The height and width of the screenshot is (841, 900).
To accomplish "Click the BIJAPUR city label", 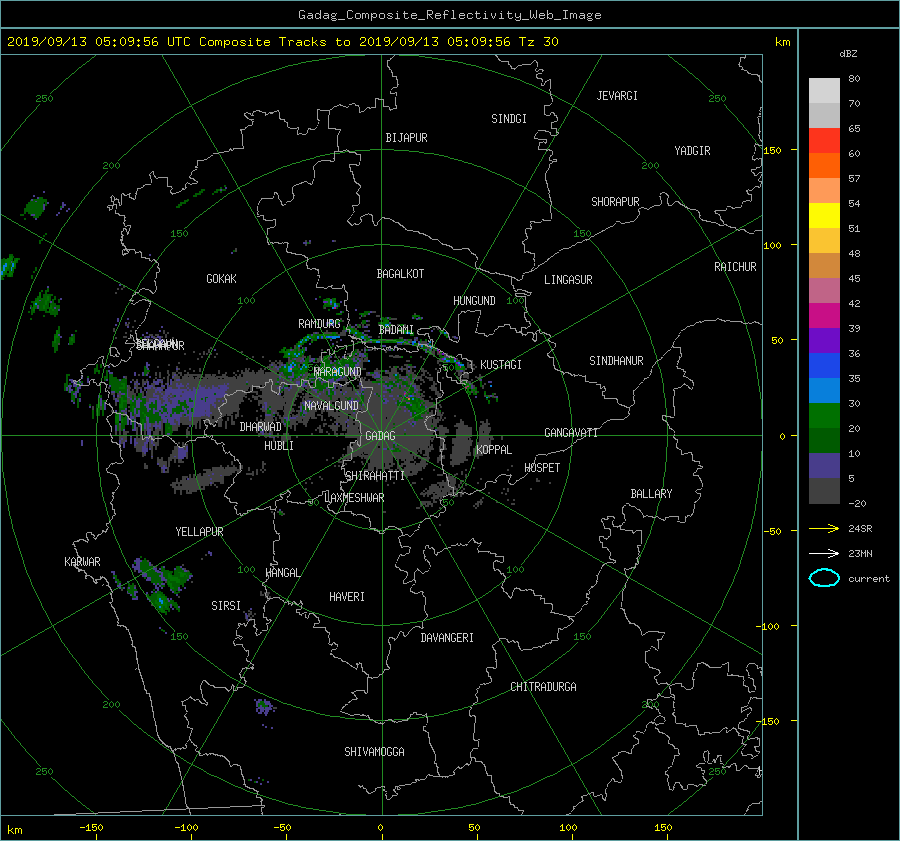I will 406,138.
